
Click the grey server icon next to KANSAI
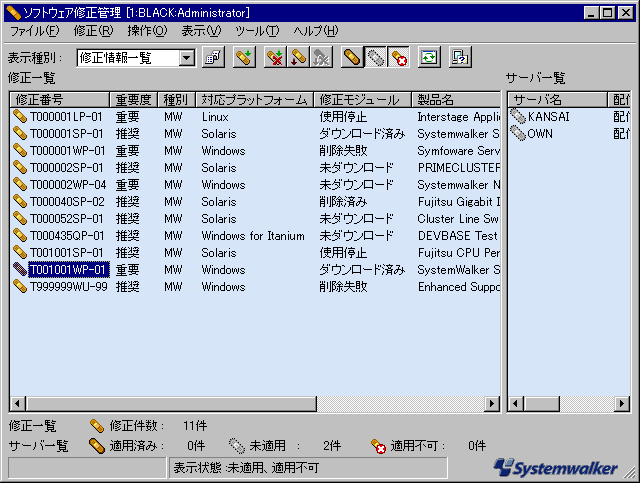pyautogui.click(x=518, y=117)
